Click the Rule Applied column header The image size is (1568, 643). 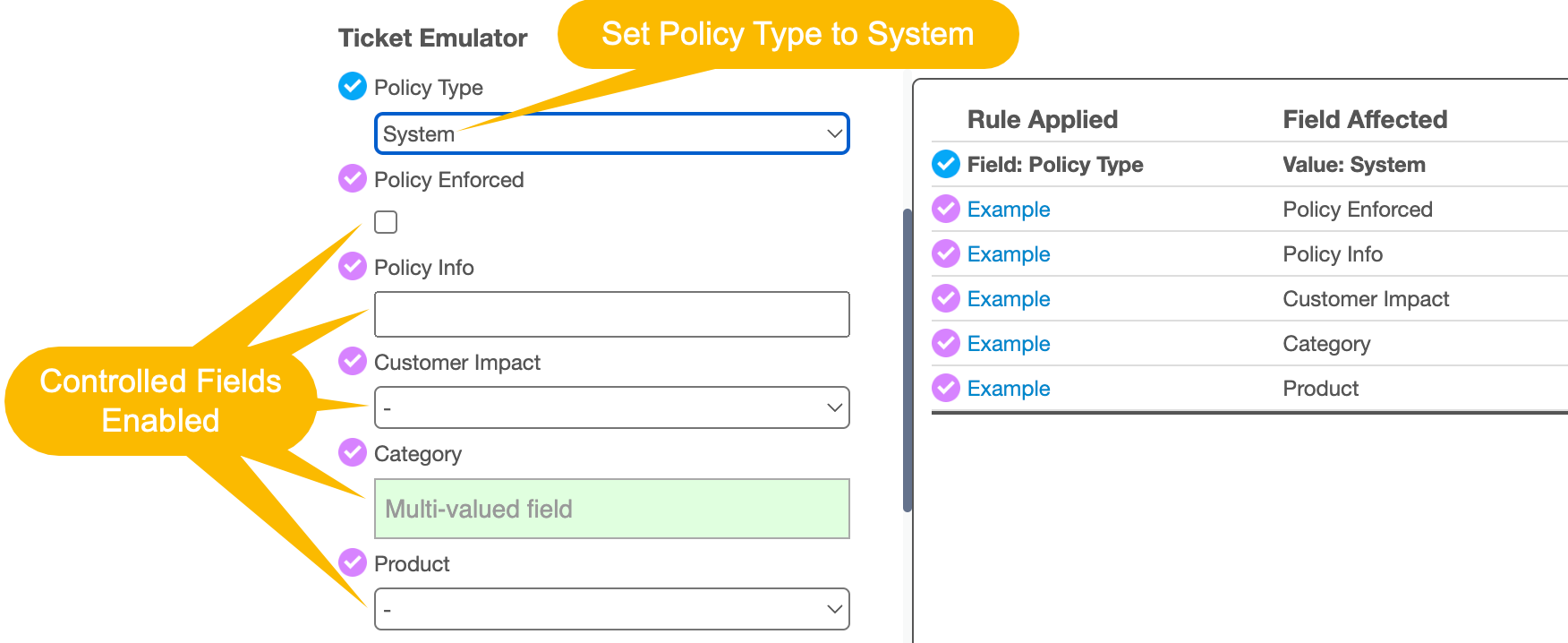click(x=1043, y=119)
